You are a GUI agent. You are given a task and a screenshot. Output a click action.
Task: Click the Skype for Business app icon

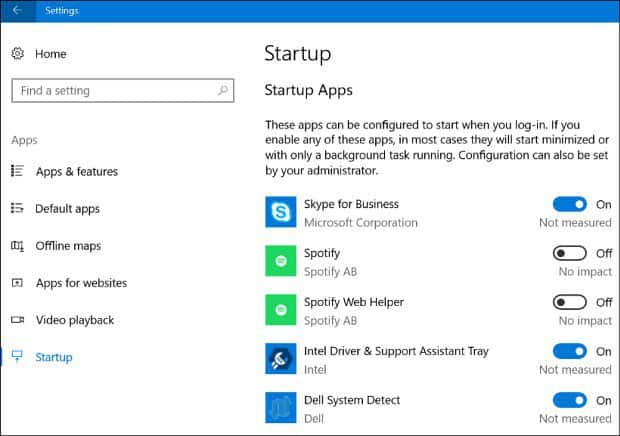pos(281,212)
